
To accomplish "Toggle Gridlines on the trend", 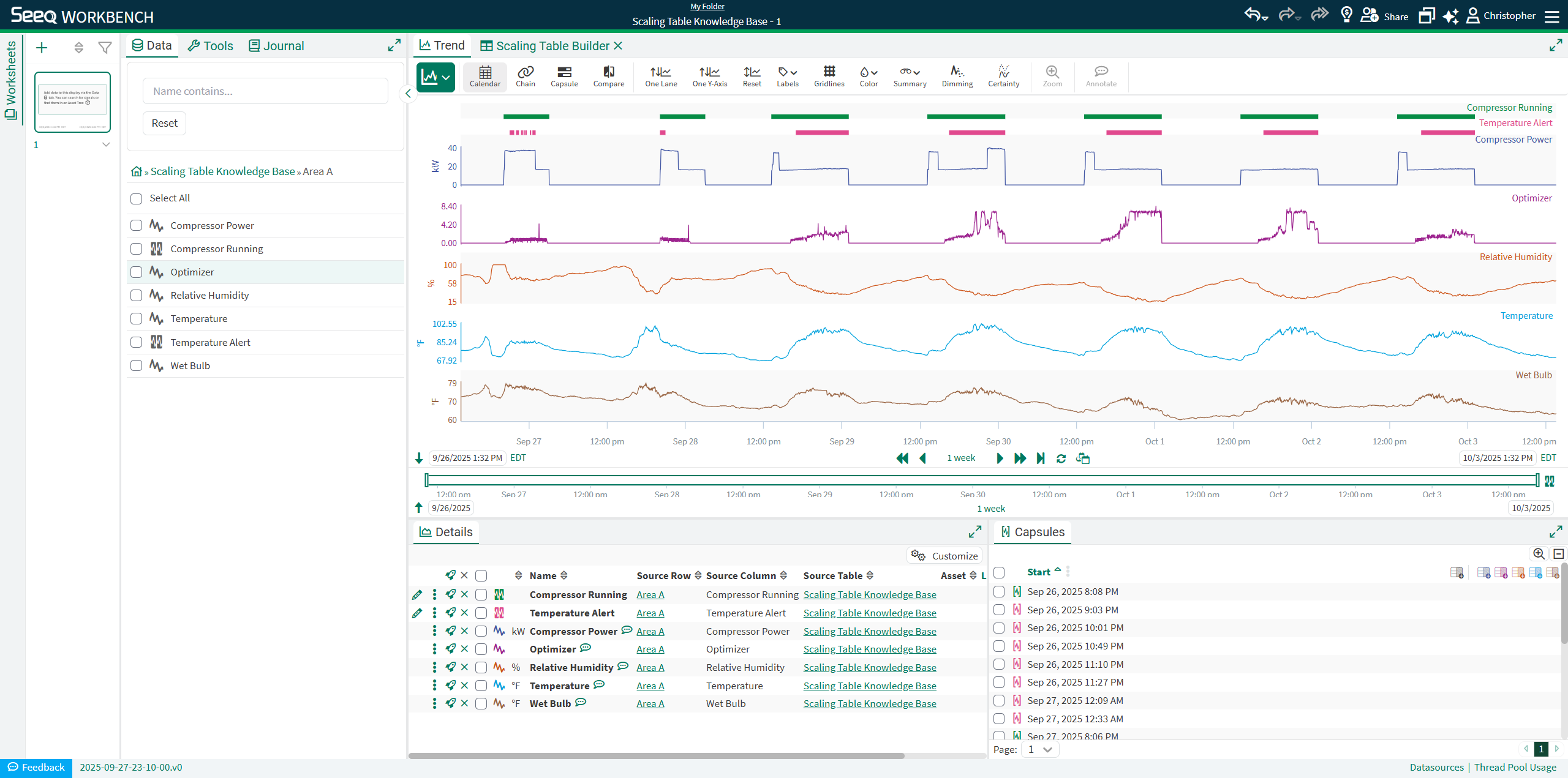I will click(829, 77).
